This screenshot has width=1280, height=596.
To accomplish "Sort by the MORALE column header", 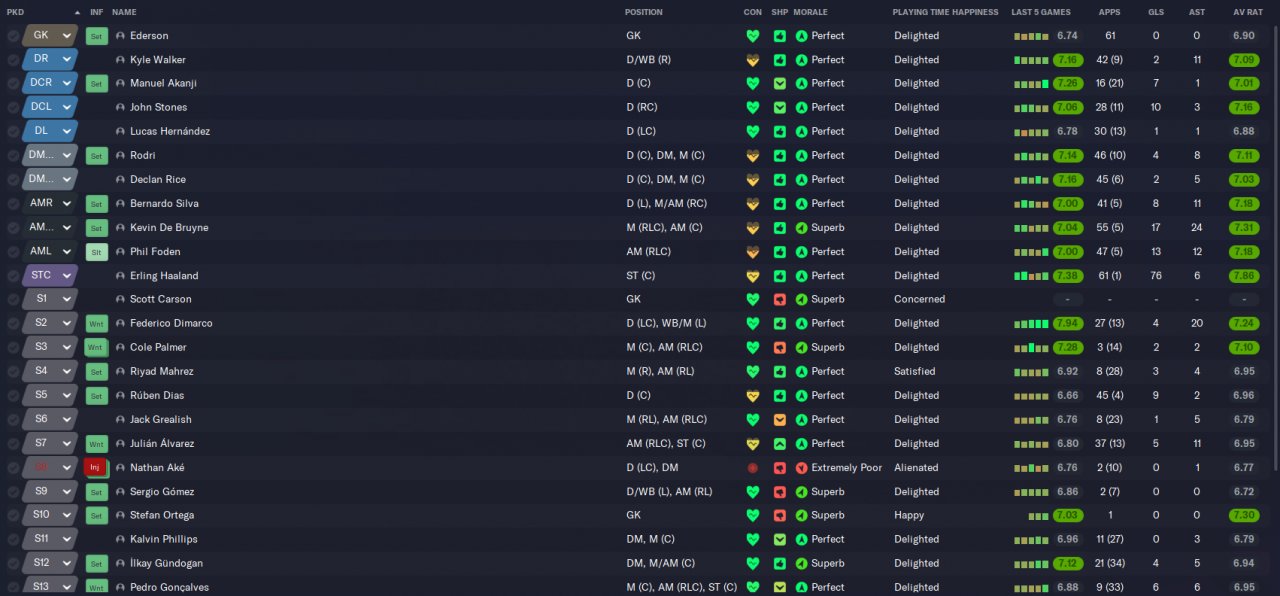I will click(810, 12).
